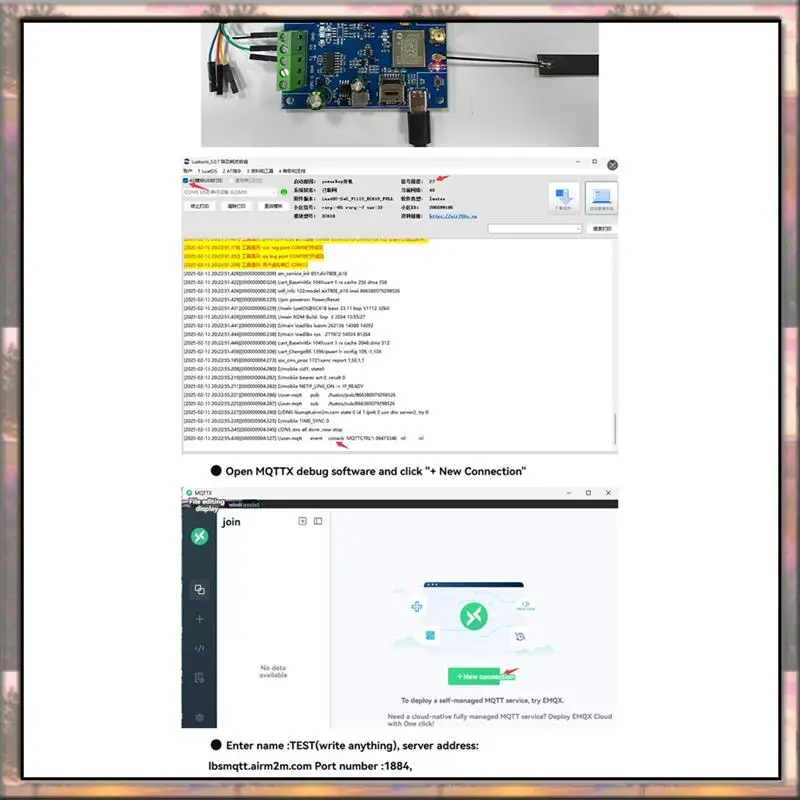Toggle the 4G module USB print checkbox
This screenshot has height=800, width=800.
[x=185, y=181]
